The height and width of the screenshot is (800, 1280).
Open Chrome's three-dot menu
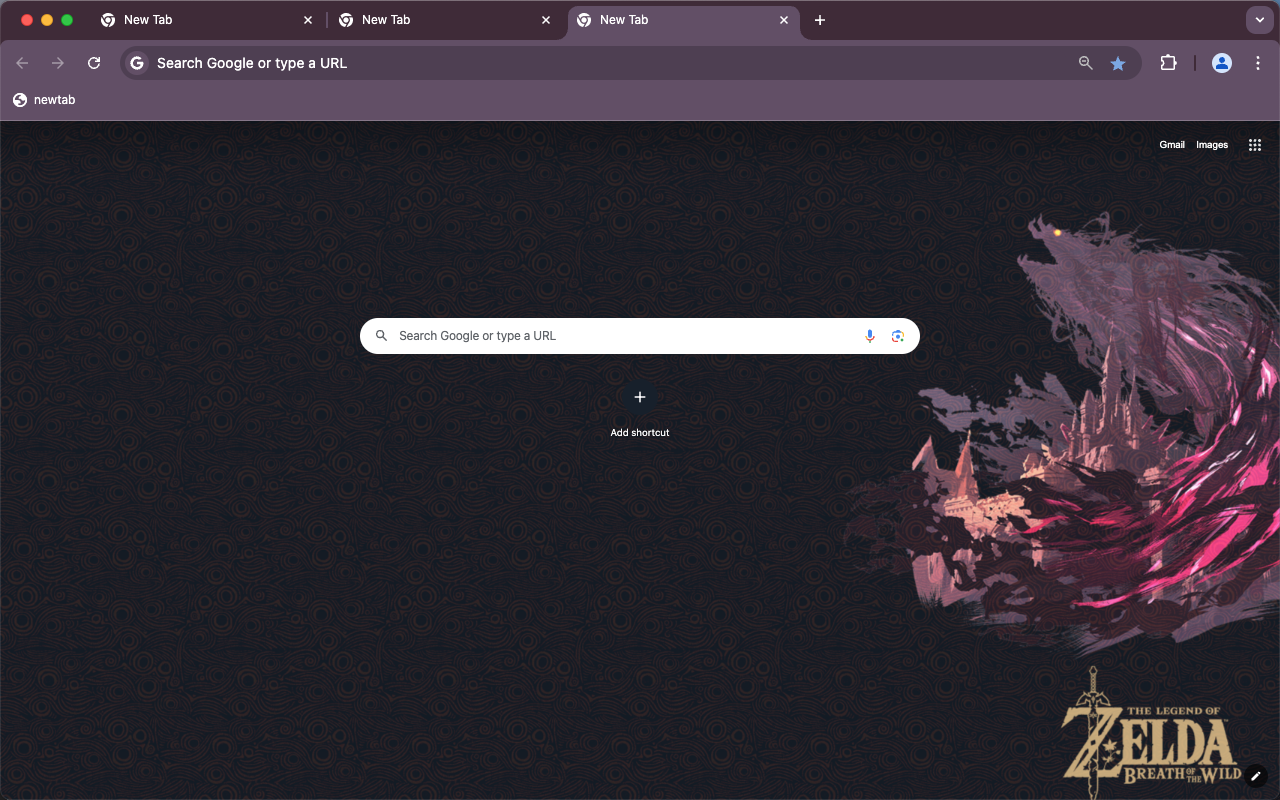pyautogui.click(x=1258, y=63)
